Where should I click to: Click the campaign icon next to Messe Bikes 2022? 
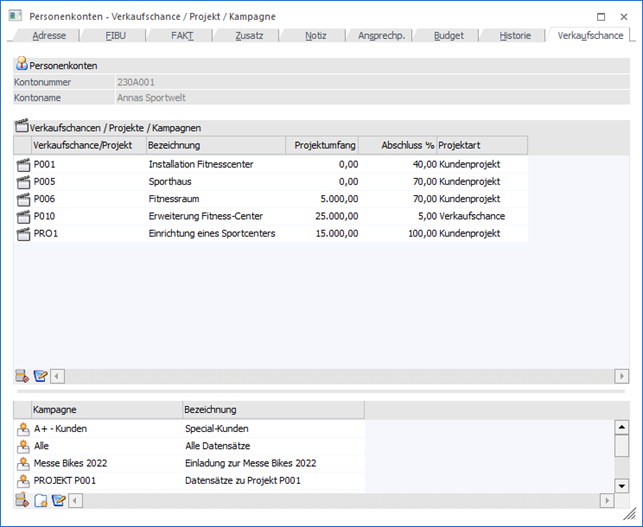[24, 463]
